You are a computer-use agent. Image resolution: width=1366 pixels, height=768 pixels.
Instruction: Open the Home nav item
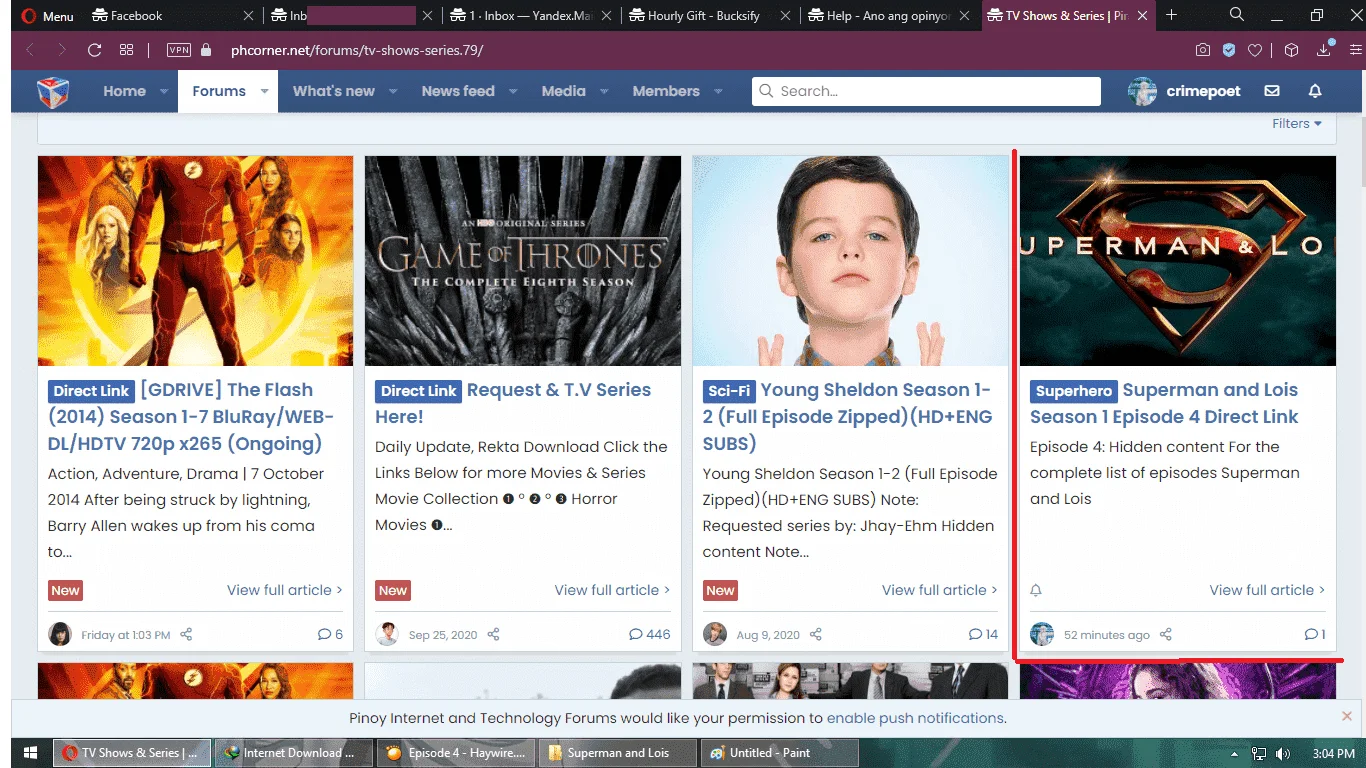124,91
